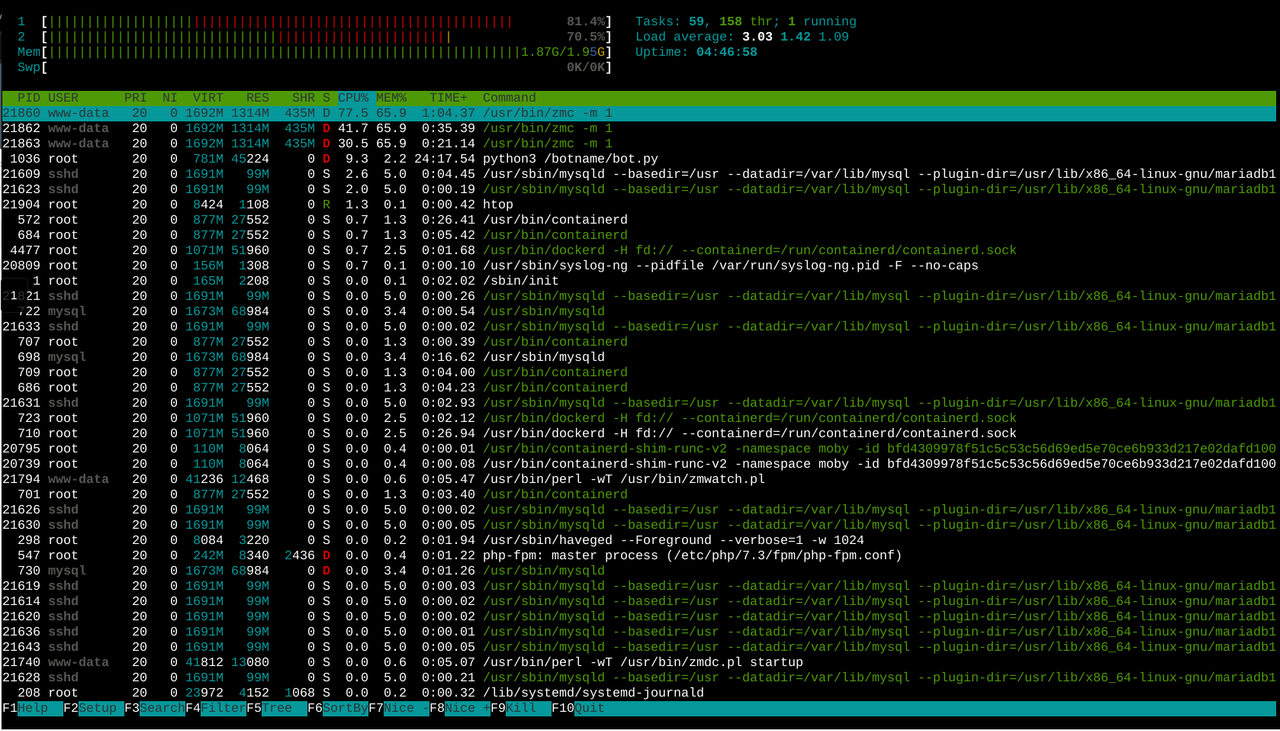Select the containerd thread row with PID 684
The image size is (1280, 731).
click(x=640, y=235)
